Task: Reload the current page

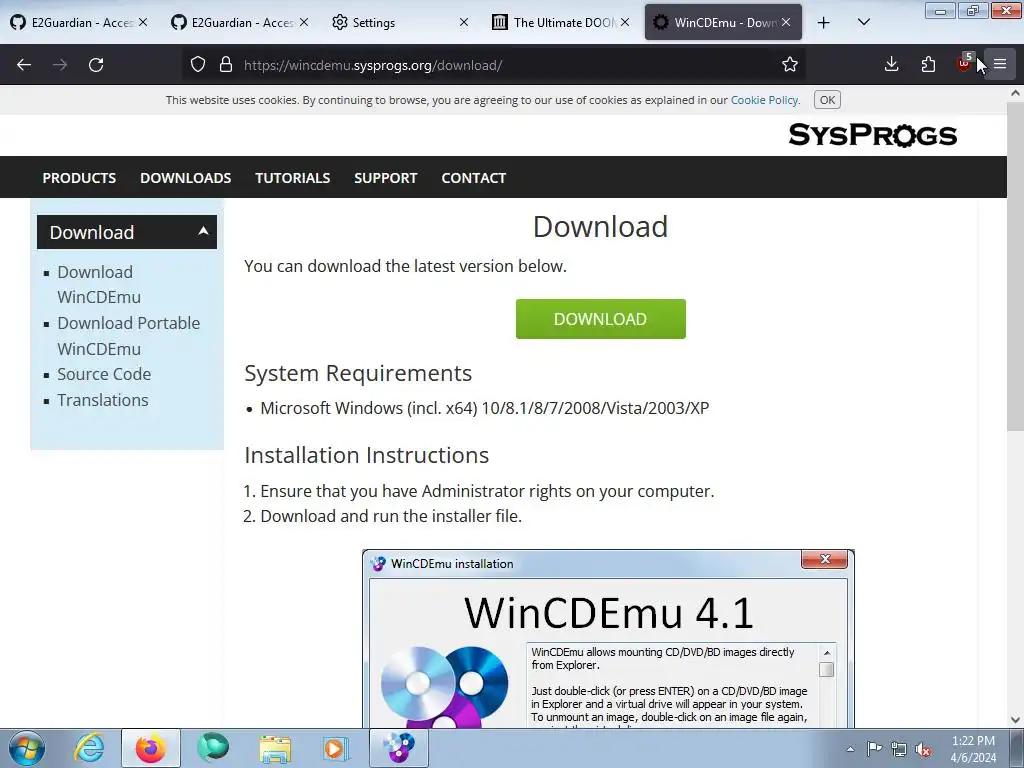Action: click(x=96, y=65)
